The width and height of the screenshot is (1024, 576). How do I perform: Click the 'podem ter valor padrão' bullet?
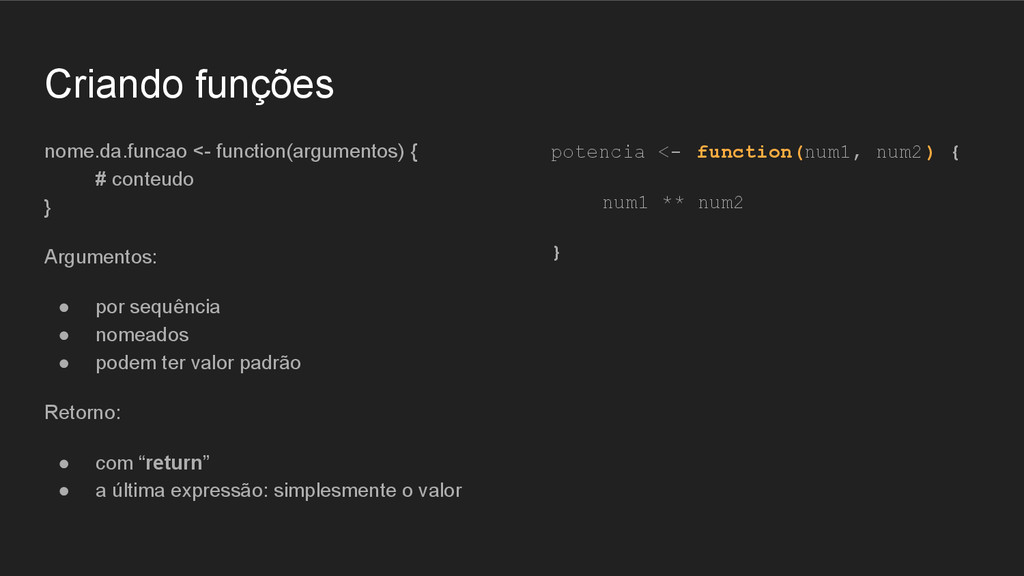pyautogui.click(x=199, y=363)
